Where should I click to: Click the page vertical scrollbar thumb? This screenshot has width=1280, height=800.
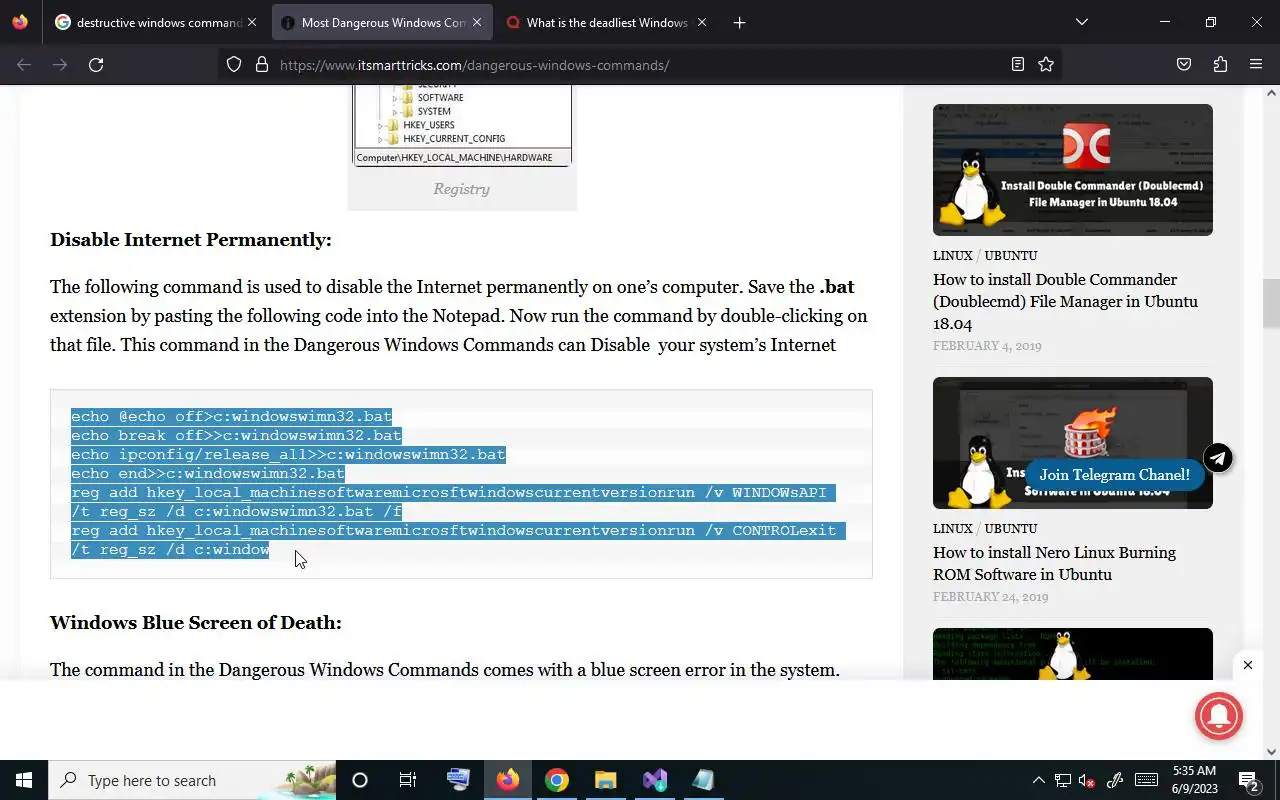coord(1271,302)
